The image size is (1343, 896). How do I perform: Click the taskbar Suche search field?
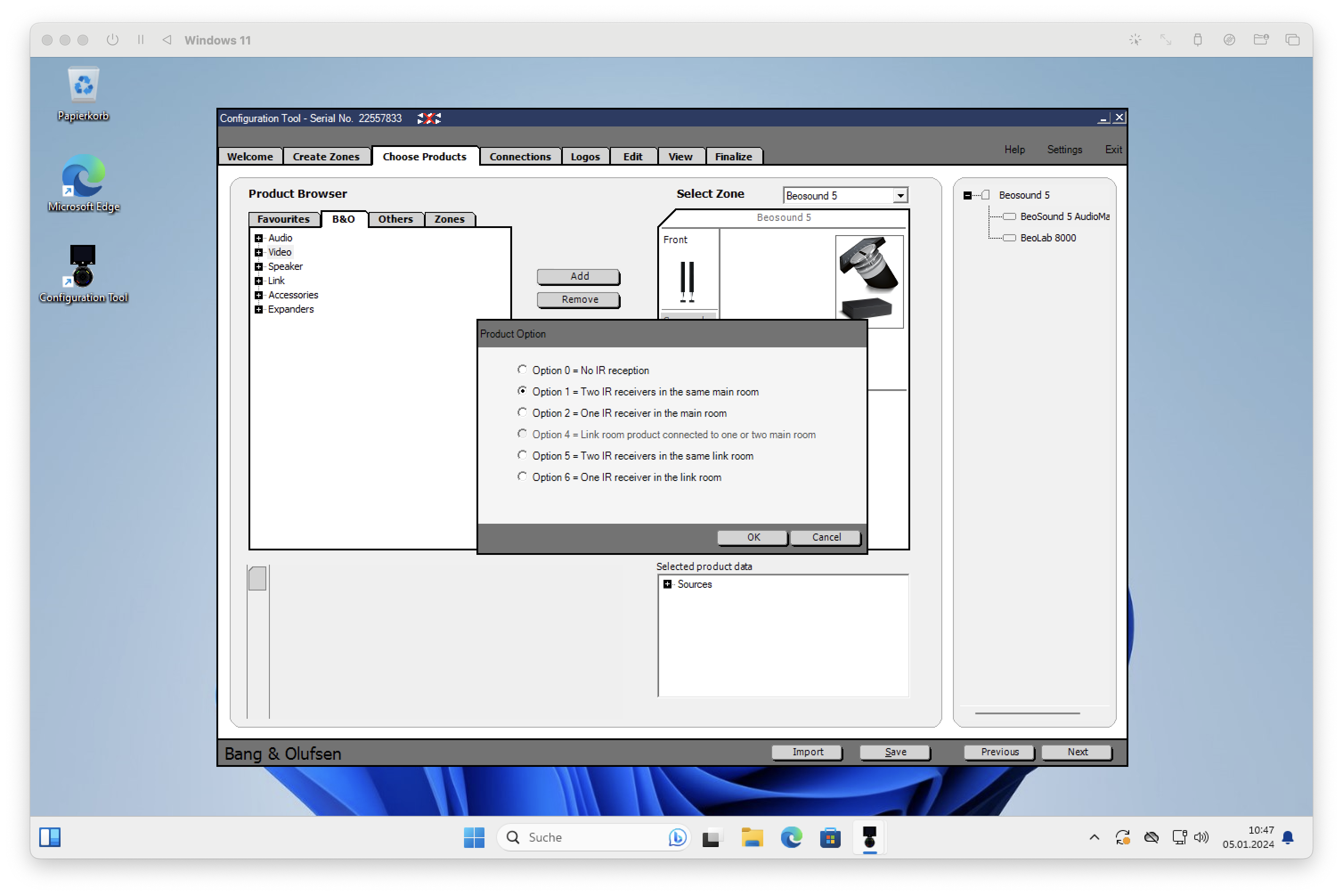coord(594,837)
